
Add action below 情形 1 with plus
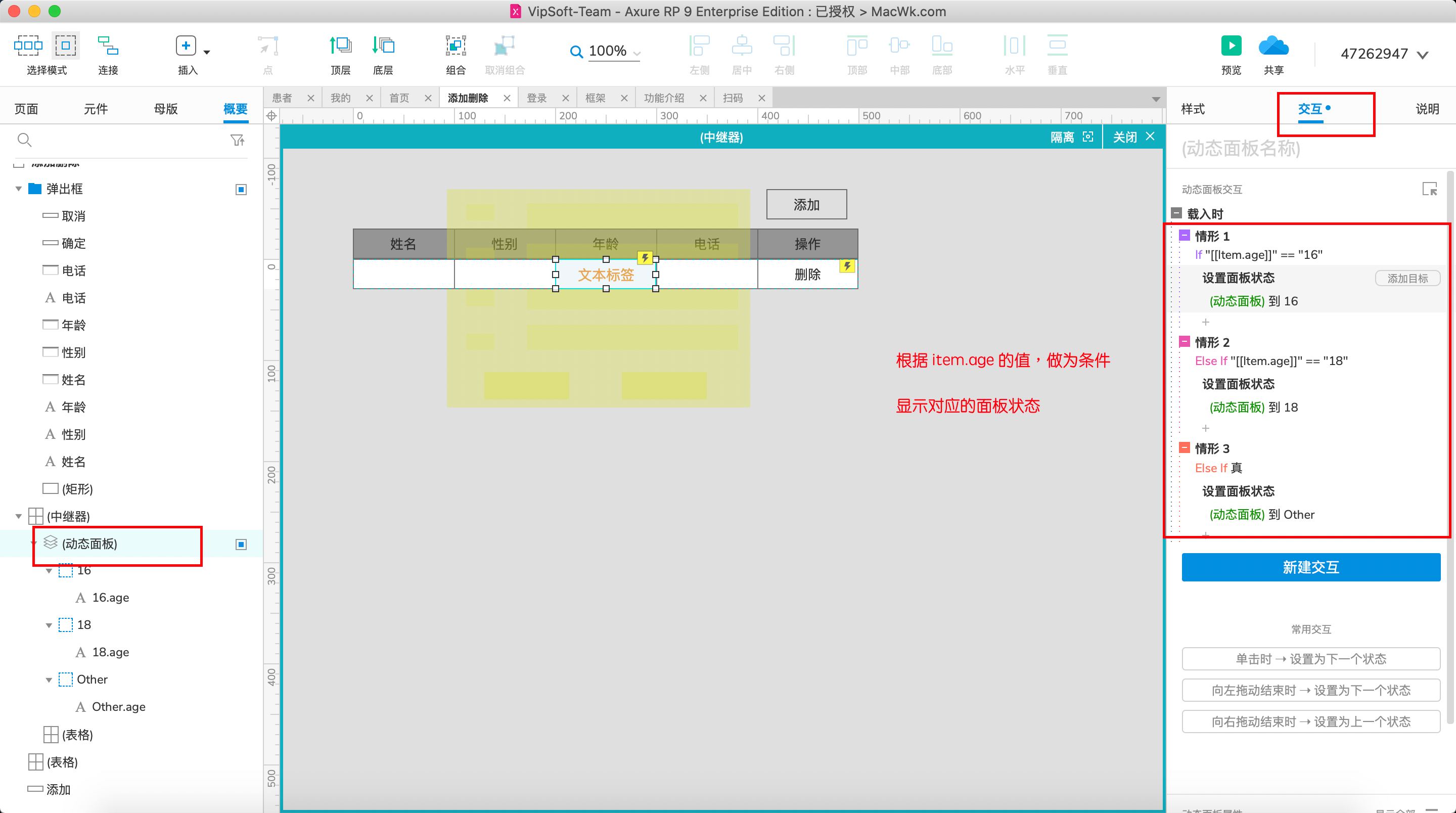point(1206,322)
